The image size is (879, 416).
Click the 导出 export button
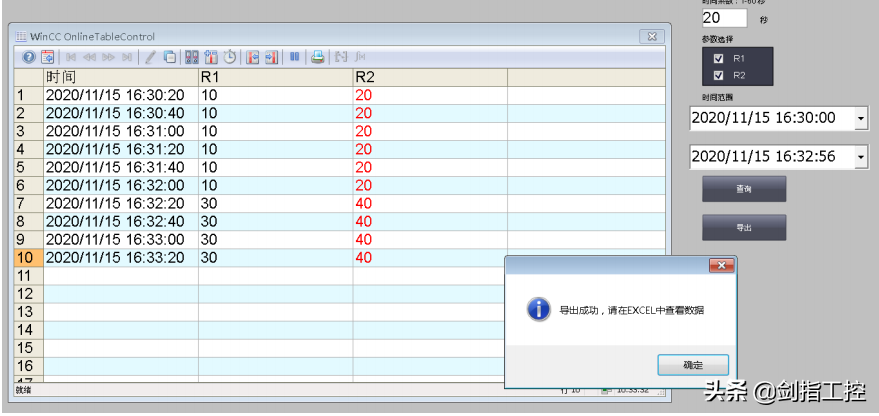743,227
